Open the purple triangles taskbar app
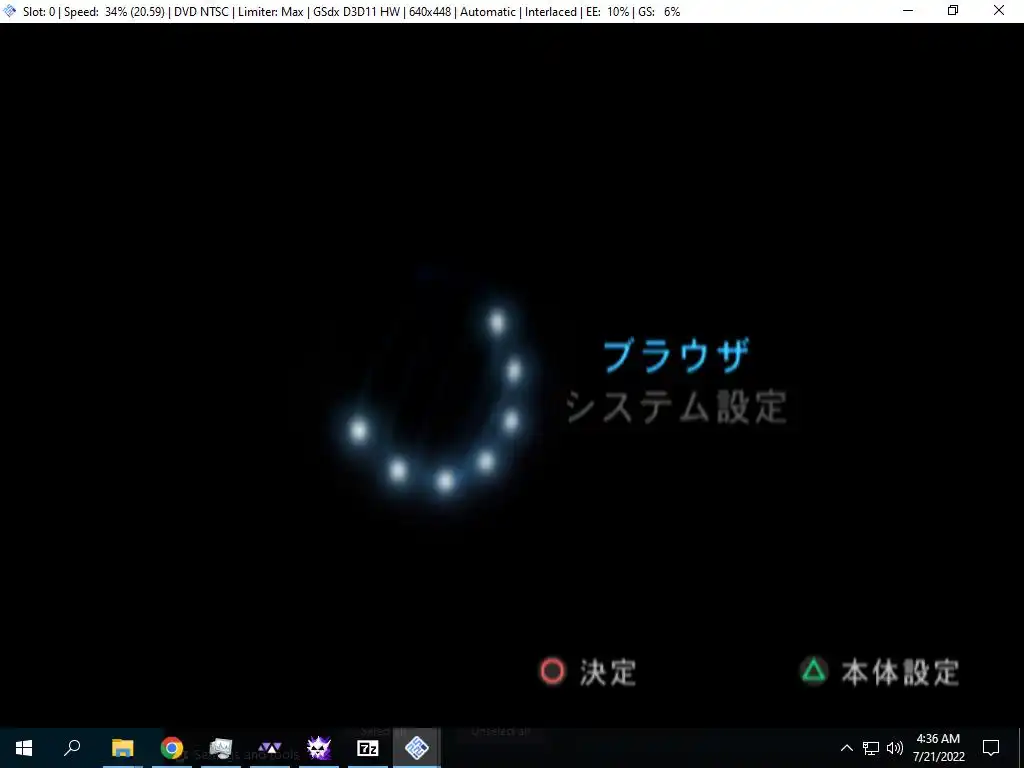 [x=270, y=748]
